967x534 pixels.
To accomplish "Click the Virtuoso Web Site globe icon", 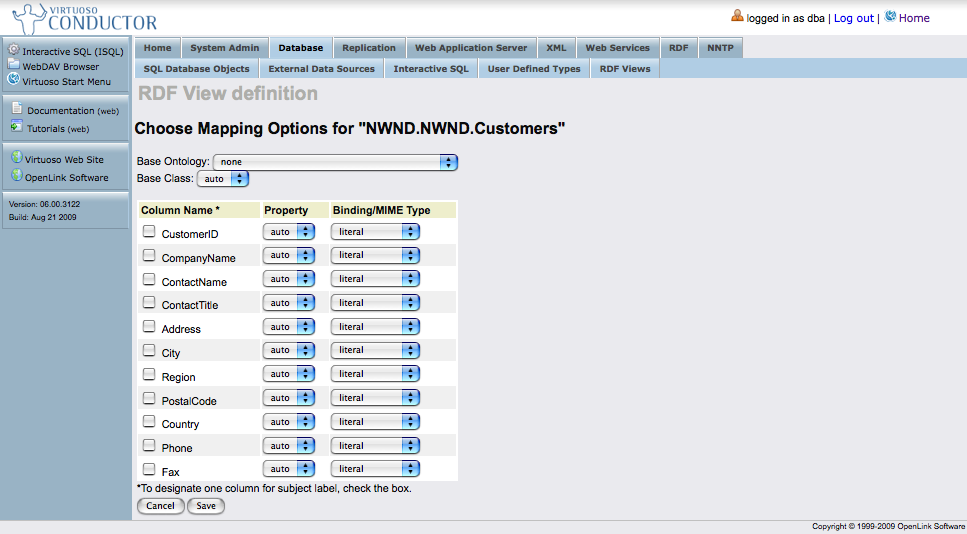I will (17, 158).
